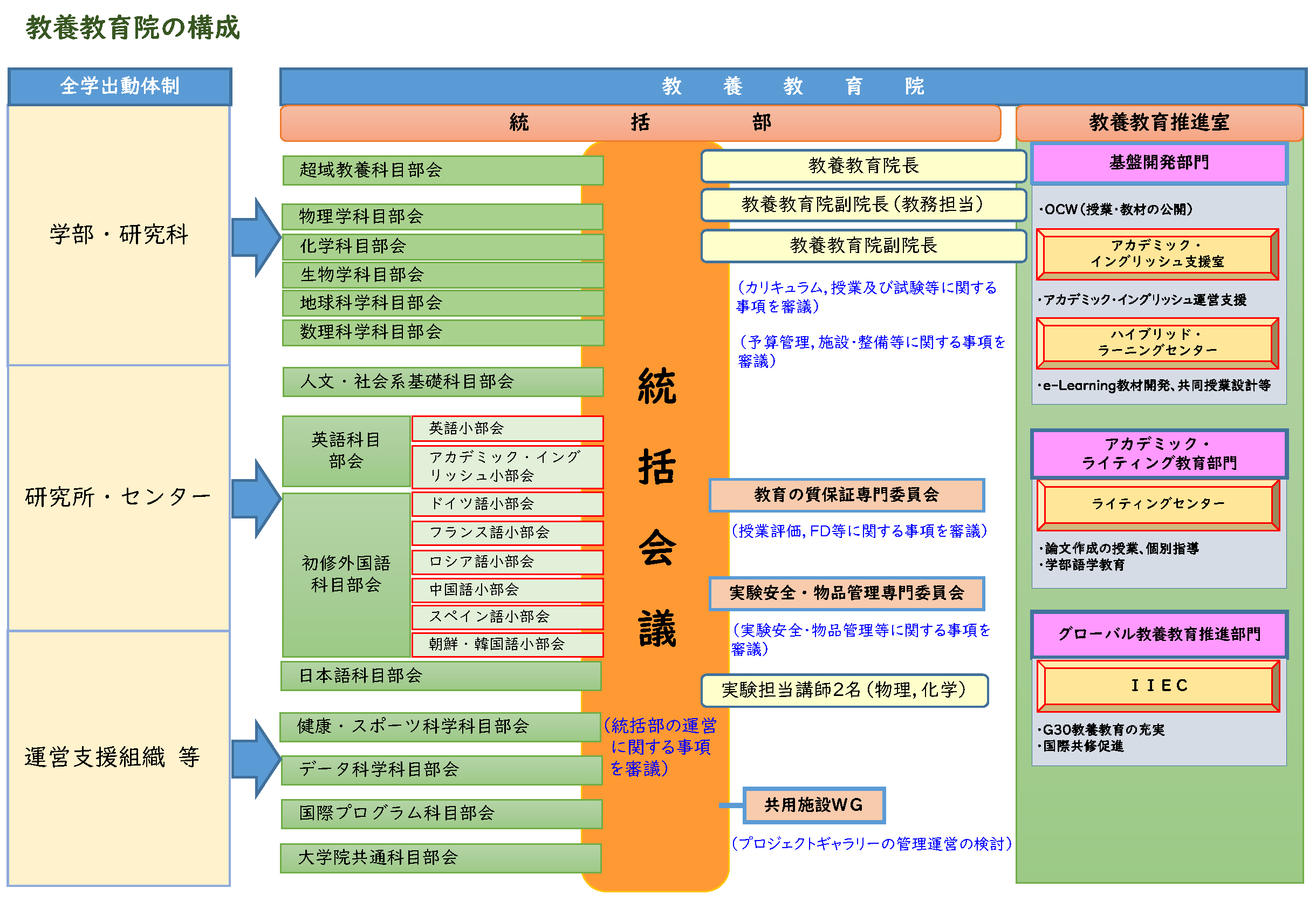
Task: Select the 初修外国語科目部会 box
Action: point(346,575)
